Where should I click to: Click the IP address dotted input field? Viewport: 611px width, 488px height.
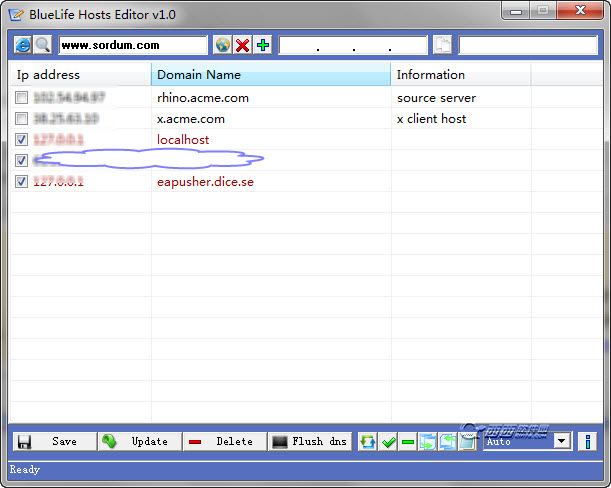353,45
